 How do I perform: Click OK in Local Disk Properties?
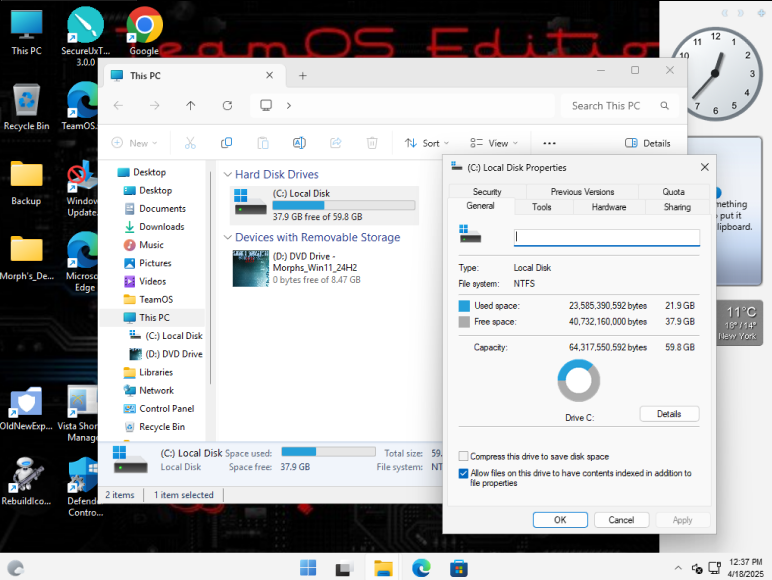click(x=560, y=520)
